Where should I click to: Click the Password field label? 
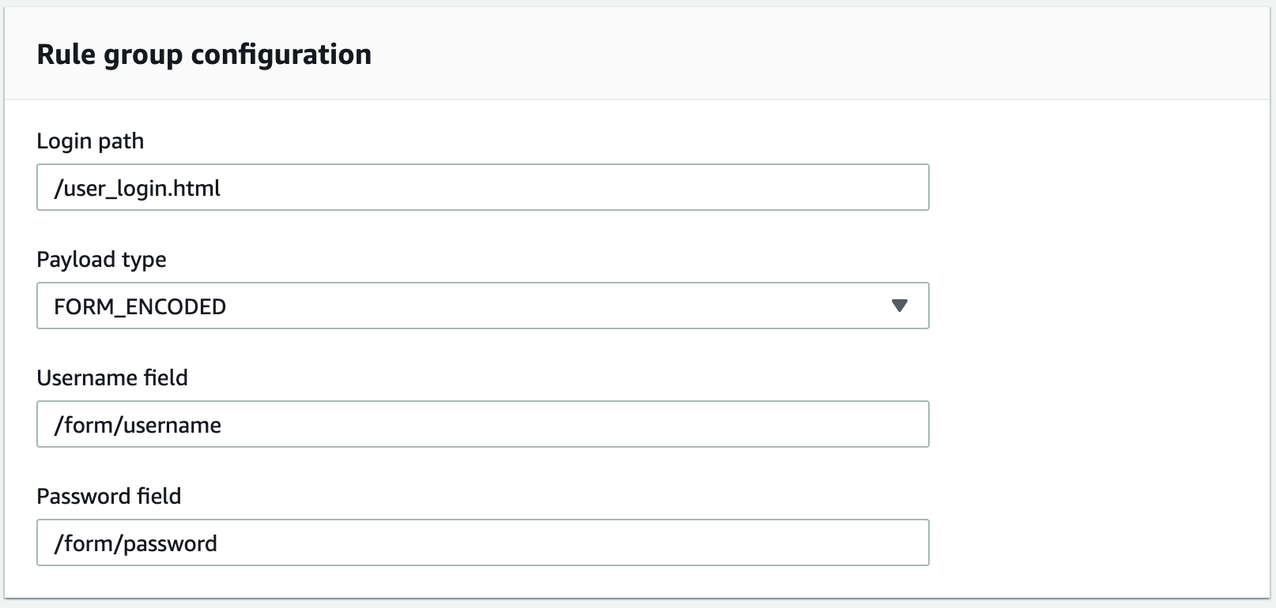(109, 496)
